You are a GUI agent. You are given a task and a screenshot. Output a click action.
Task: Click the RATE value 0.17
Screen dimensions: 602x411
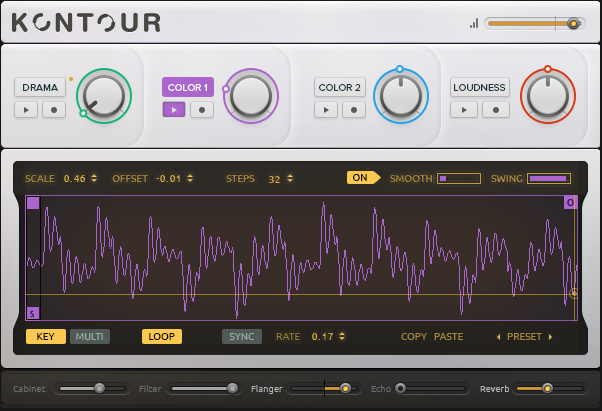[x=322, y=337]
